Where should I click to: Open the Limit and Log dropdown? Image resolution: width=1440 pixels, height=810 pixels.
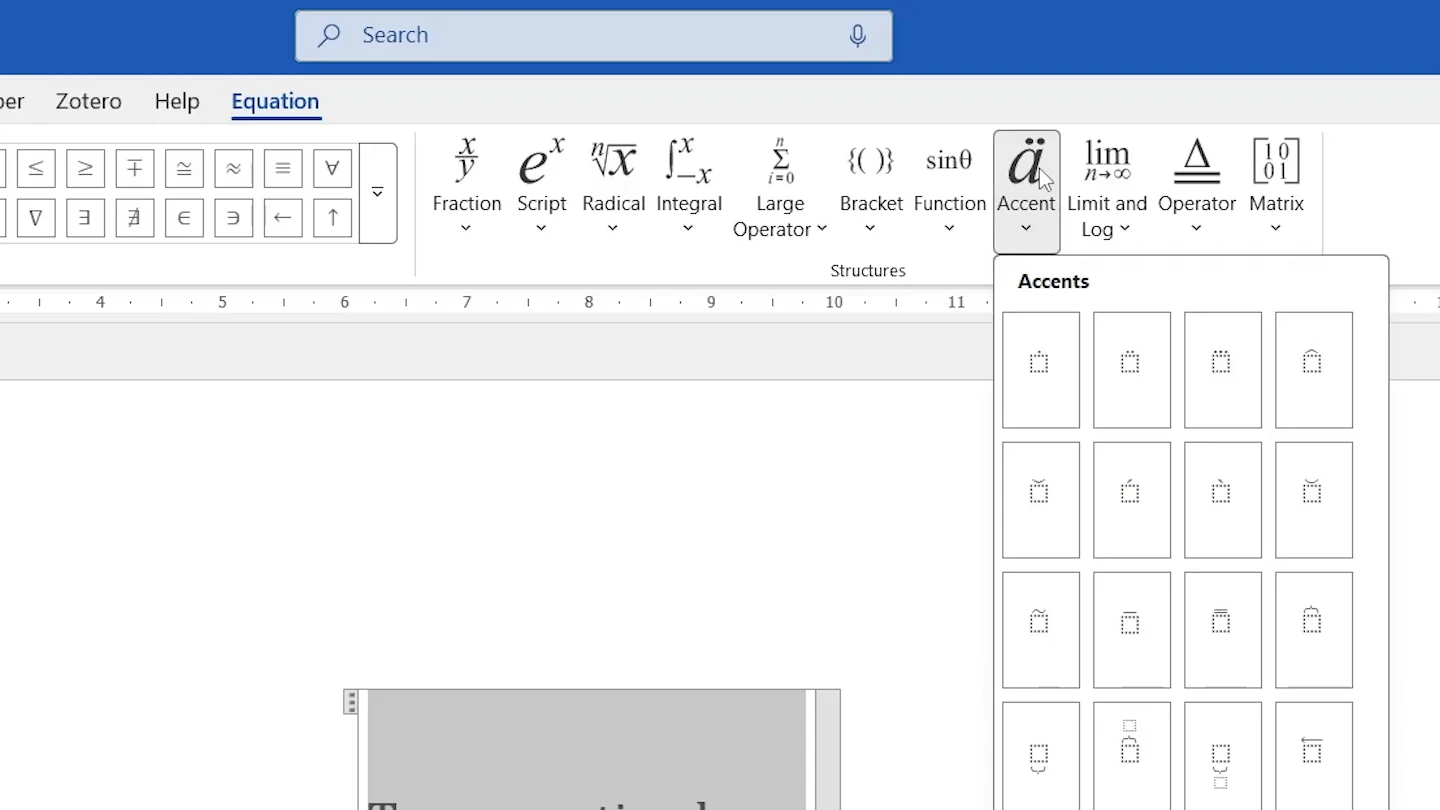1107,189
